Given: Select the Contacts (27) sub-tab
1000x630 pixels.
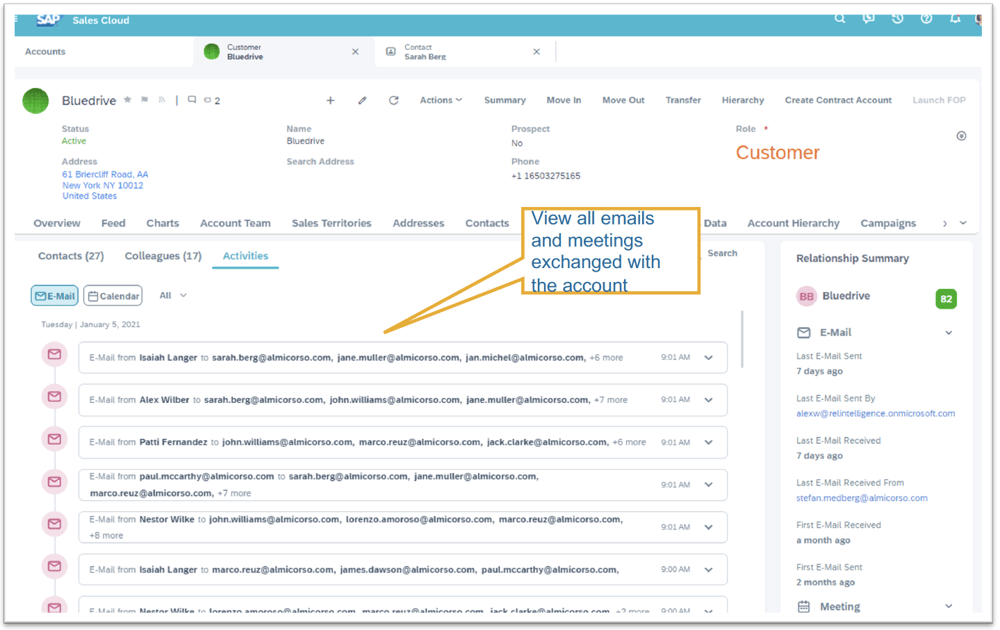Looking at the screenshot, I should [x=71, y=256].
